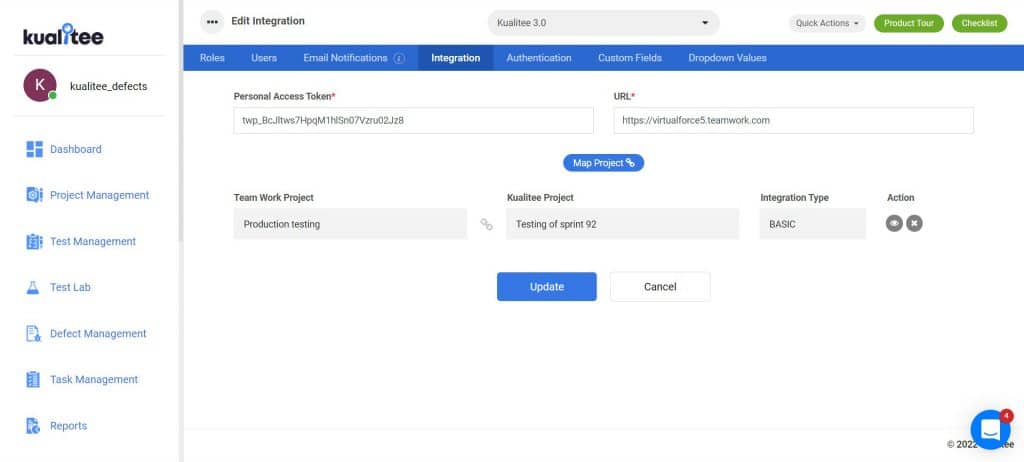Viewport: 1024px width, 462px height.
Task: Click the Map Project button
Action: click(603, 163)
